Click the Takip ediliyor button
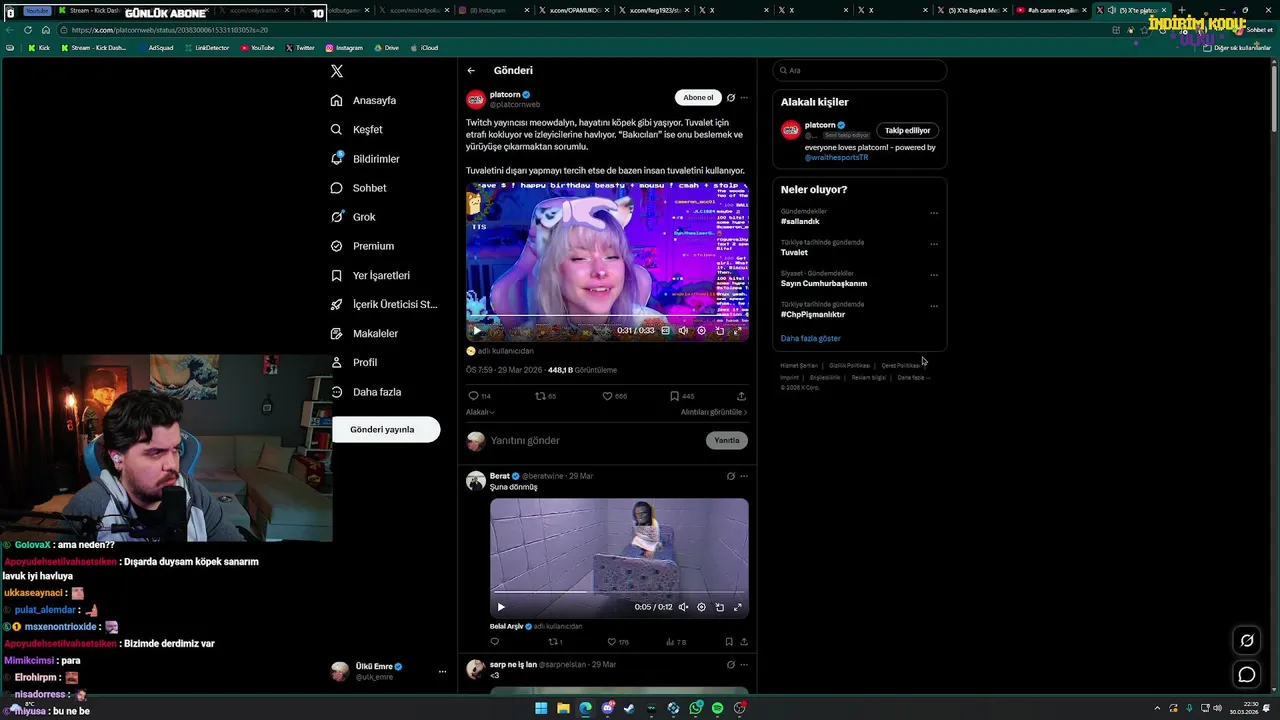1280x720 pixels. coord(907,130)
